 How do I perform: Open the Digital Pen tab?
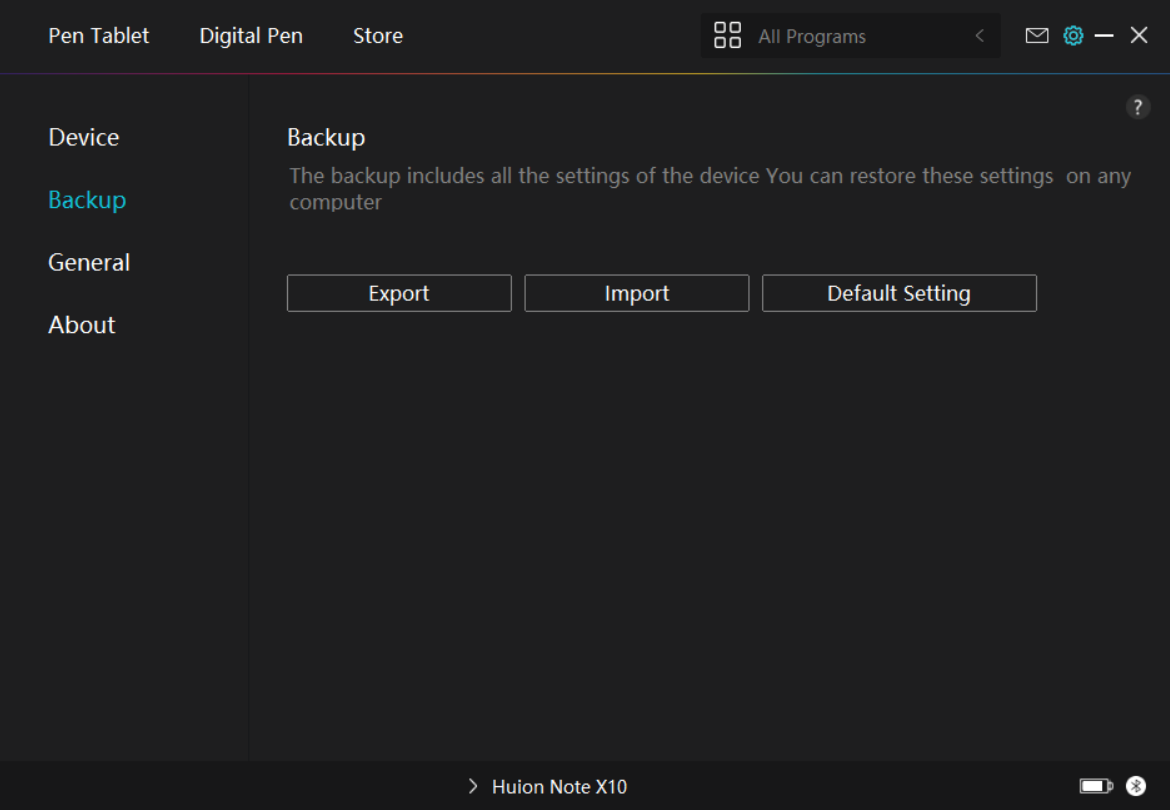pos(251,36)
